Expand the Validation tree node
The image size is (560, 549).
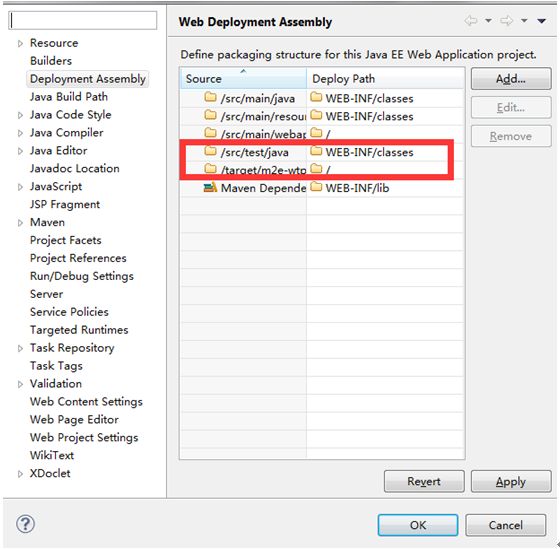tap(20, 384)
